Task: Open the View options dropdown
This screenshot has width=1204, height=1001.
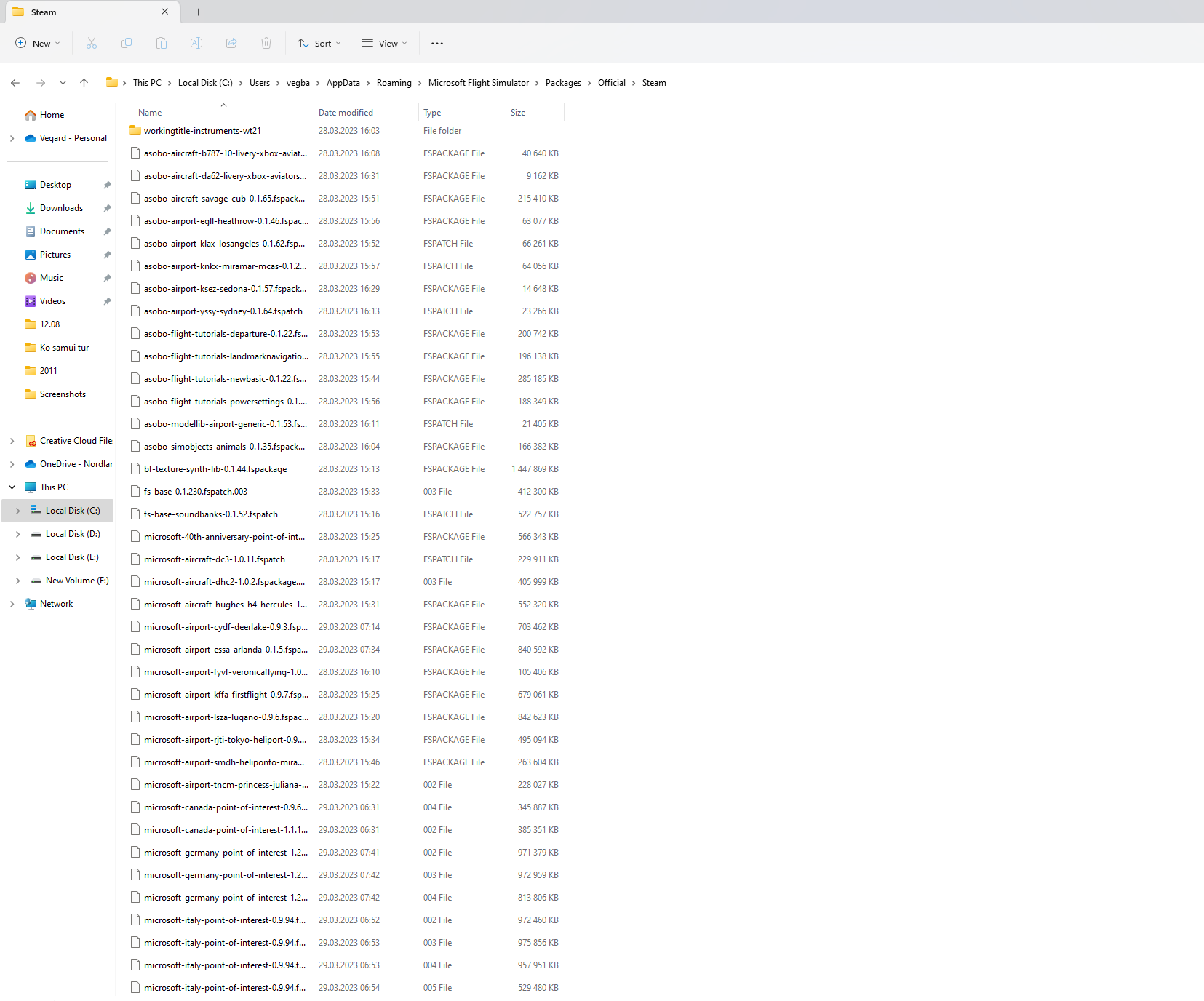Action: (x=384, y=44)
